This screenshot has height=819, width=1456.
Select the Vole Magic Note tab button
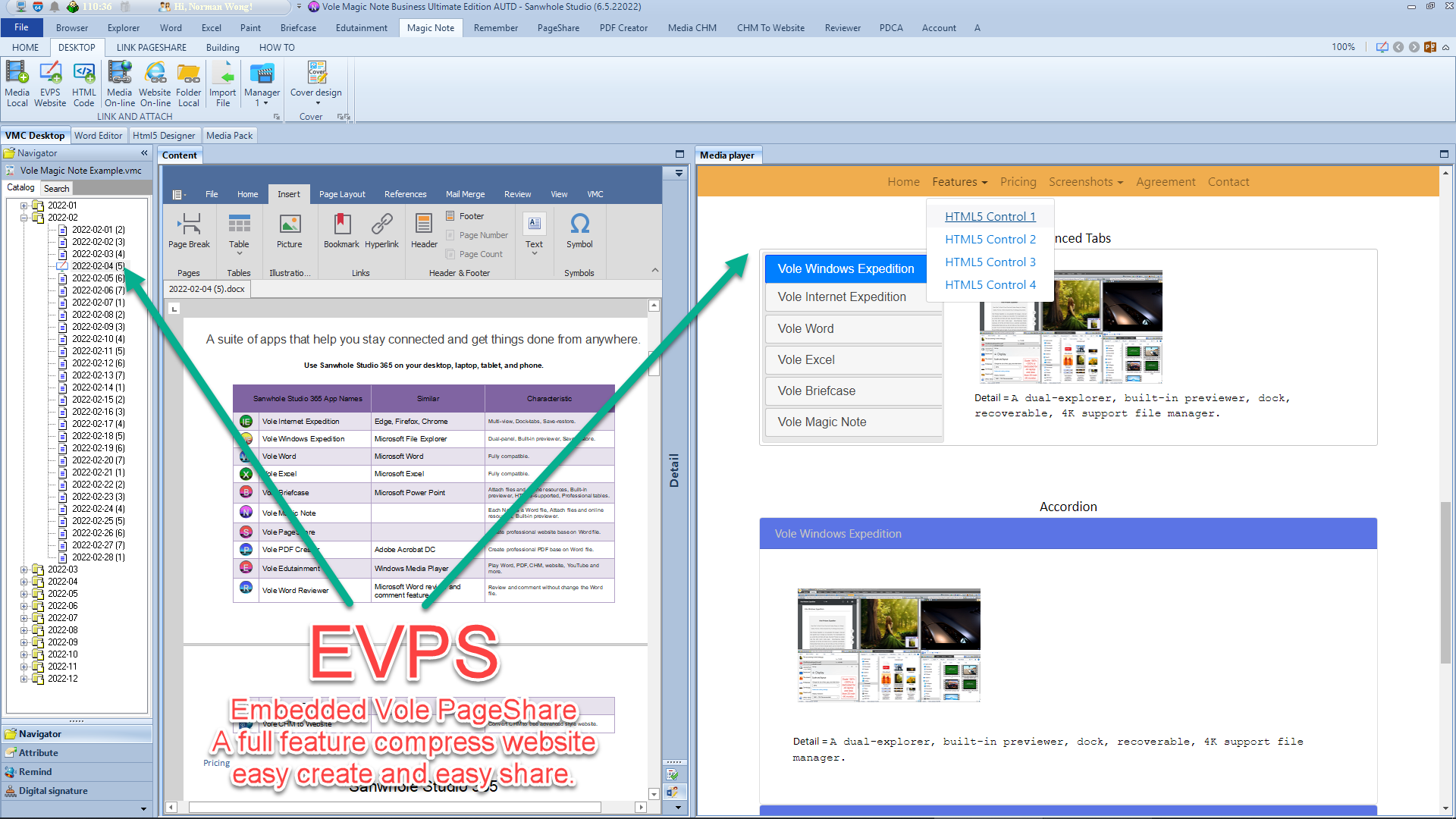(854, 422)
